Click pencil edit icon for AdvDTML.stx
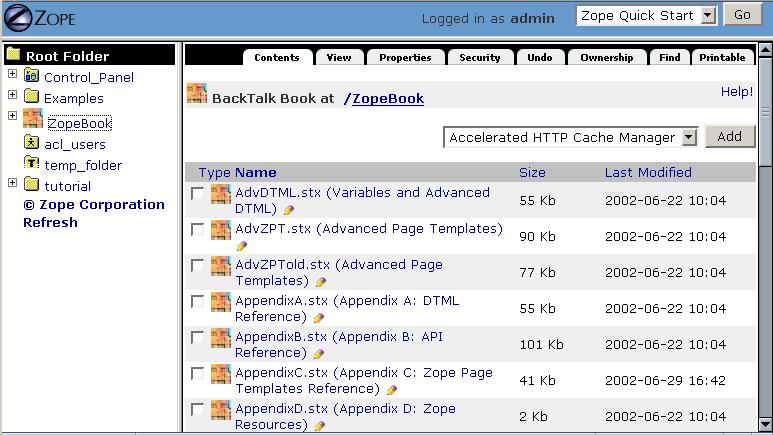This screenshot has width=773, height=435. point(289,210)
